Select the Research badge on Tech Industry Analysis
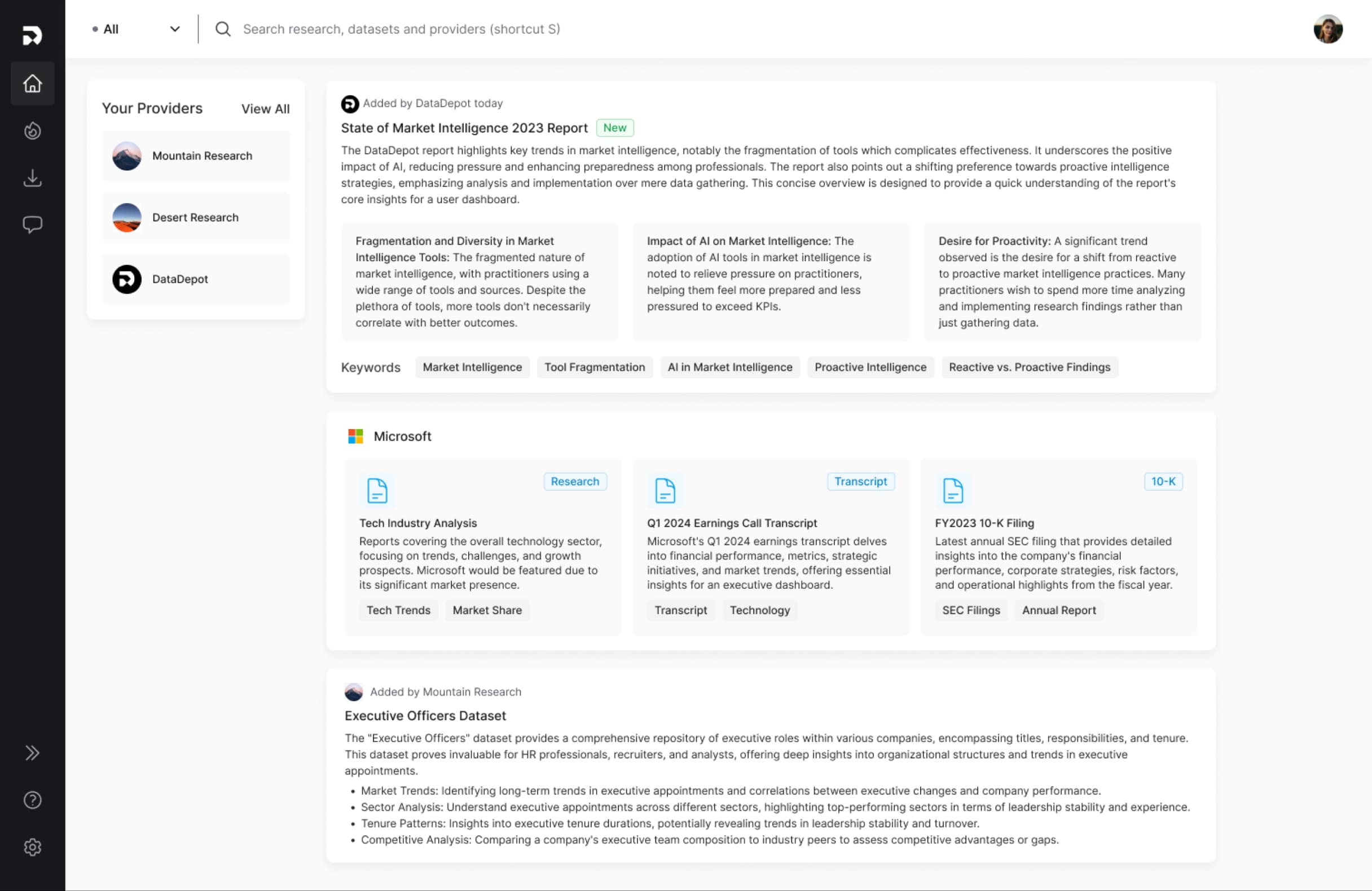1372x891 pixels. [x=574, y=481]
